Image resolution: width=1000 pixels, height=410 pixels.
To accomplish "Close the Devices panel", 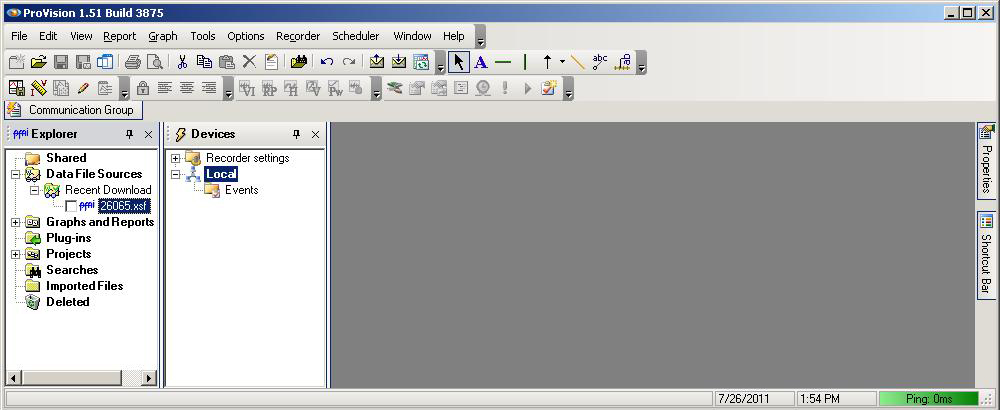I will [315, 134].
